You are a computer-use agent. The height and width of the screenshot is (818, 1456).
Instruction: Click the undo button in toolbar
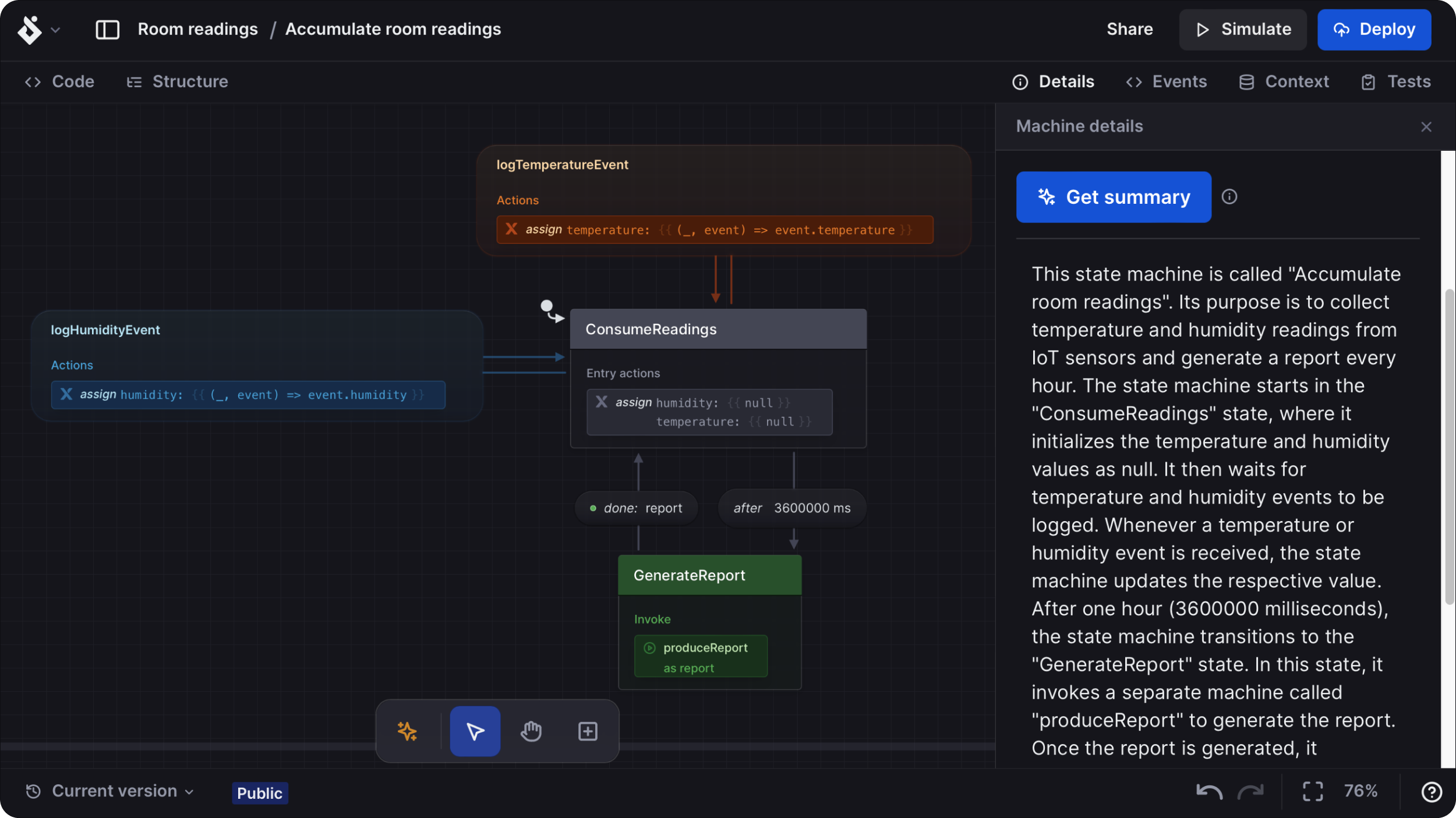click(x=1210, y=791)
